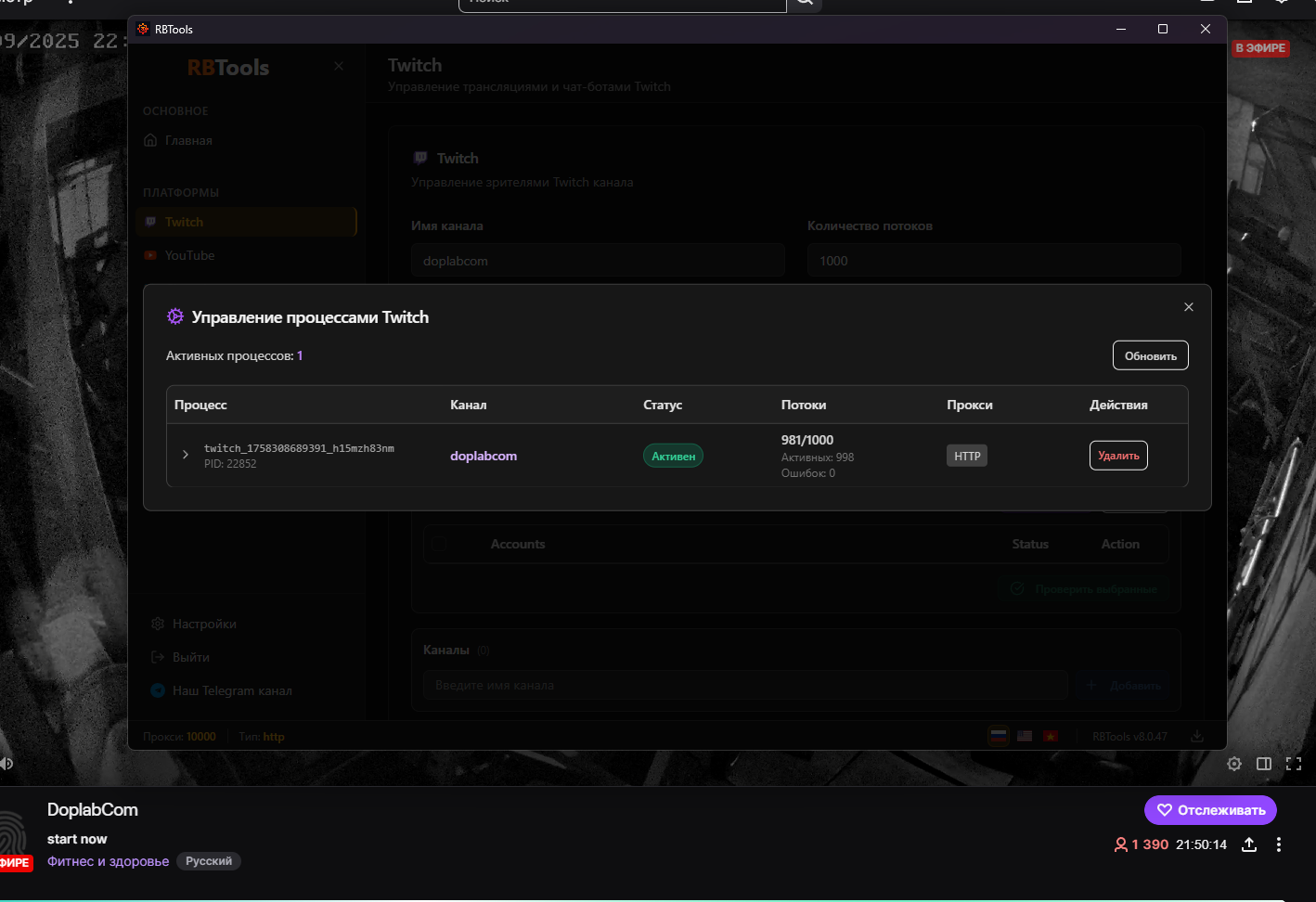Image resolution: width=1316 pixels, height=902 pixels.
Task: Toggle theatre mode in the player
Action: [1263, 764]
